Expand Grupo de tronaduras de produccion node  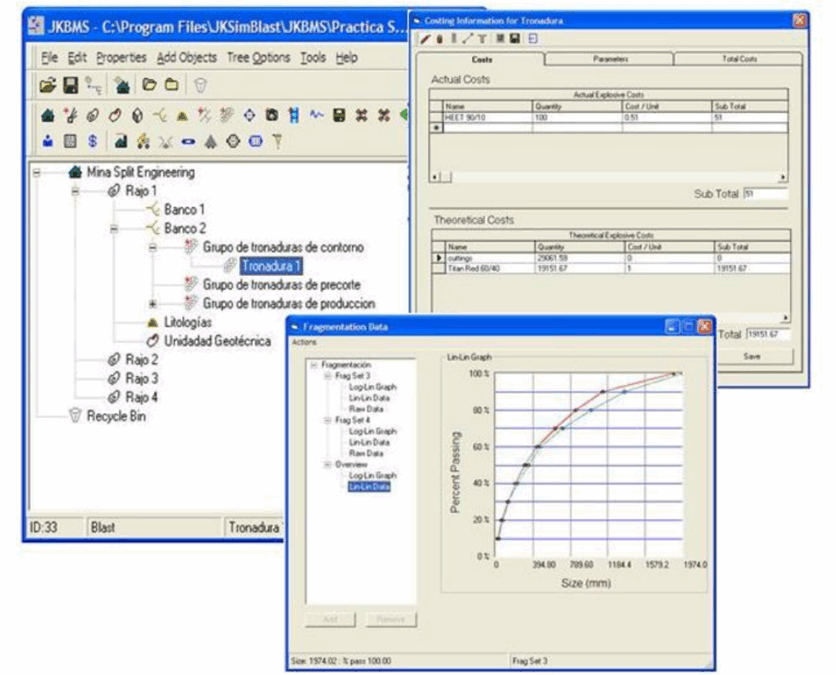tap(152, 303)
